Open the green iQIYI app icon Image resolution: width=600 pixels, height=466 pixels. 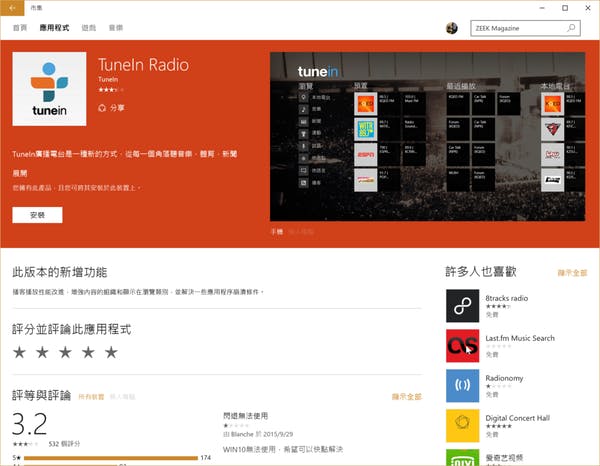pyautogui.click(x=462, y=458)
